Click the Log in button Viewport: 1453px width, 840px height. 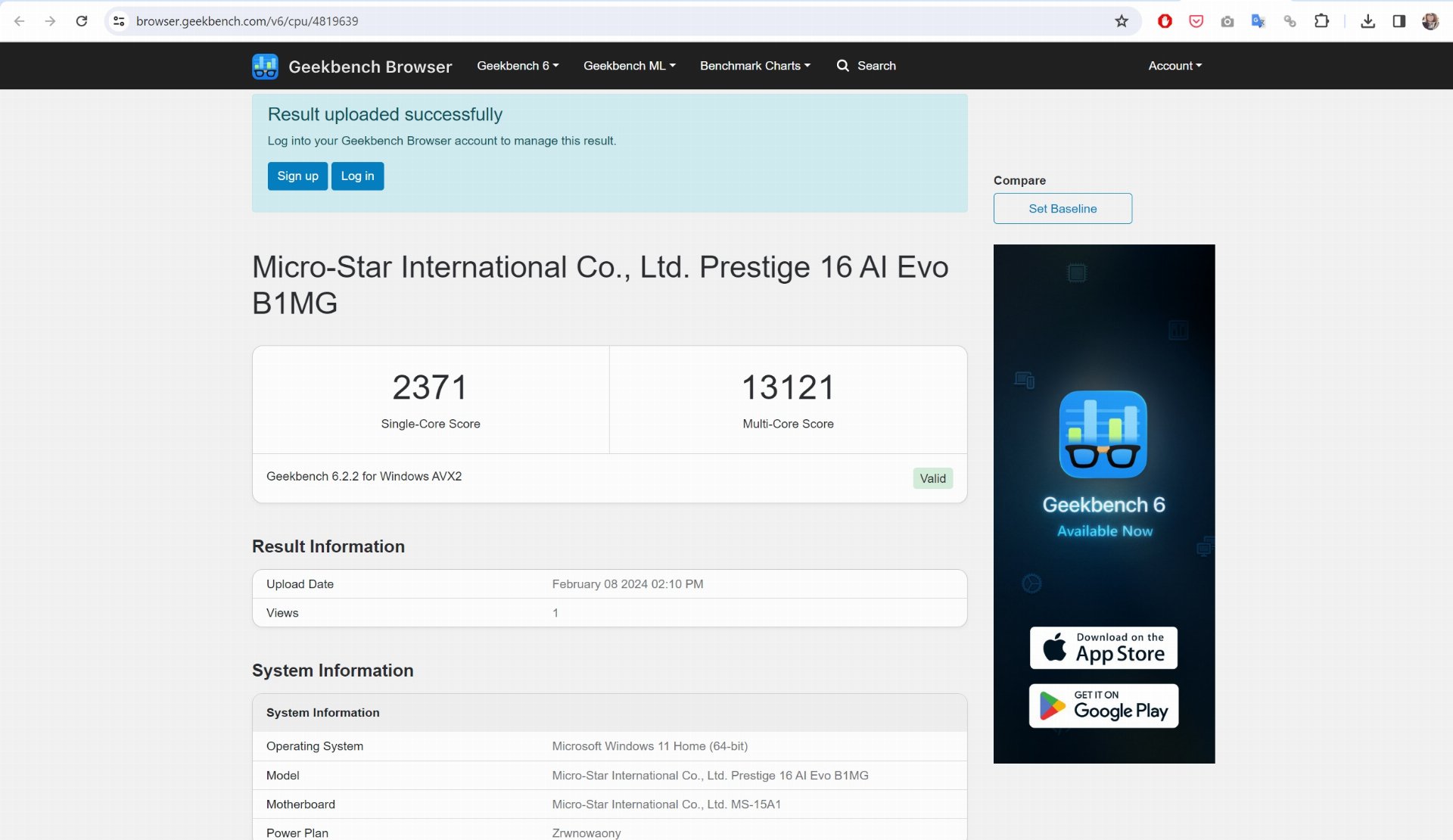(357, 176)
